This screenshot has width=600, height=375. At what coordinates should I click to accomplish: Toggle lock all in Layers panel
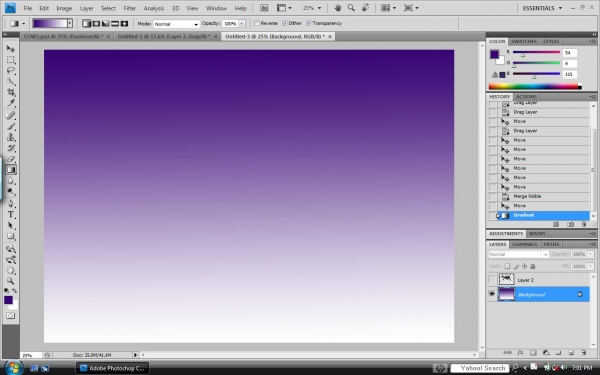coord(533,266)
